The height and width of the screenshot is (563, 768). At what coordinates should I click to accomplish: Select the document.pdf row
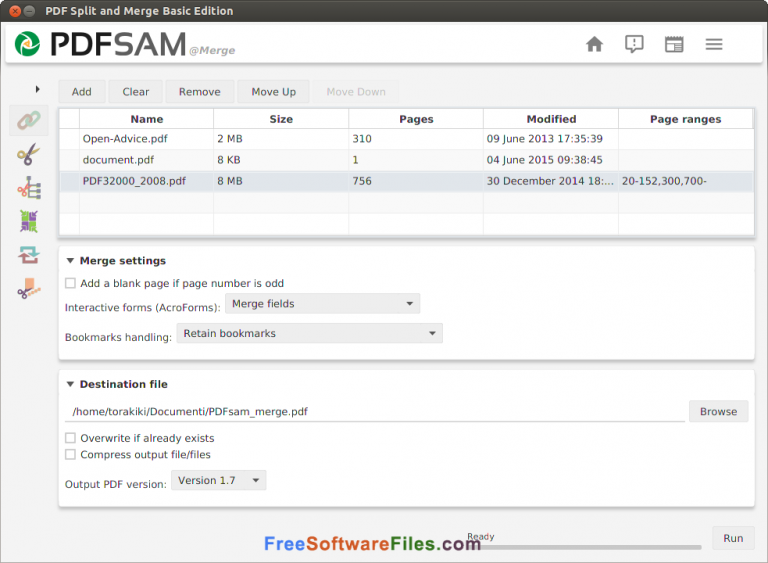[406, 160]
